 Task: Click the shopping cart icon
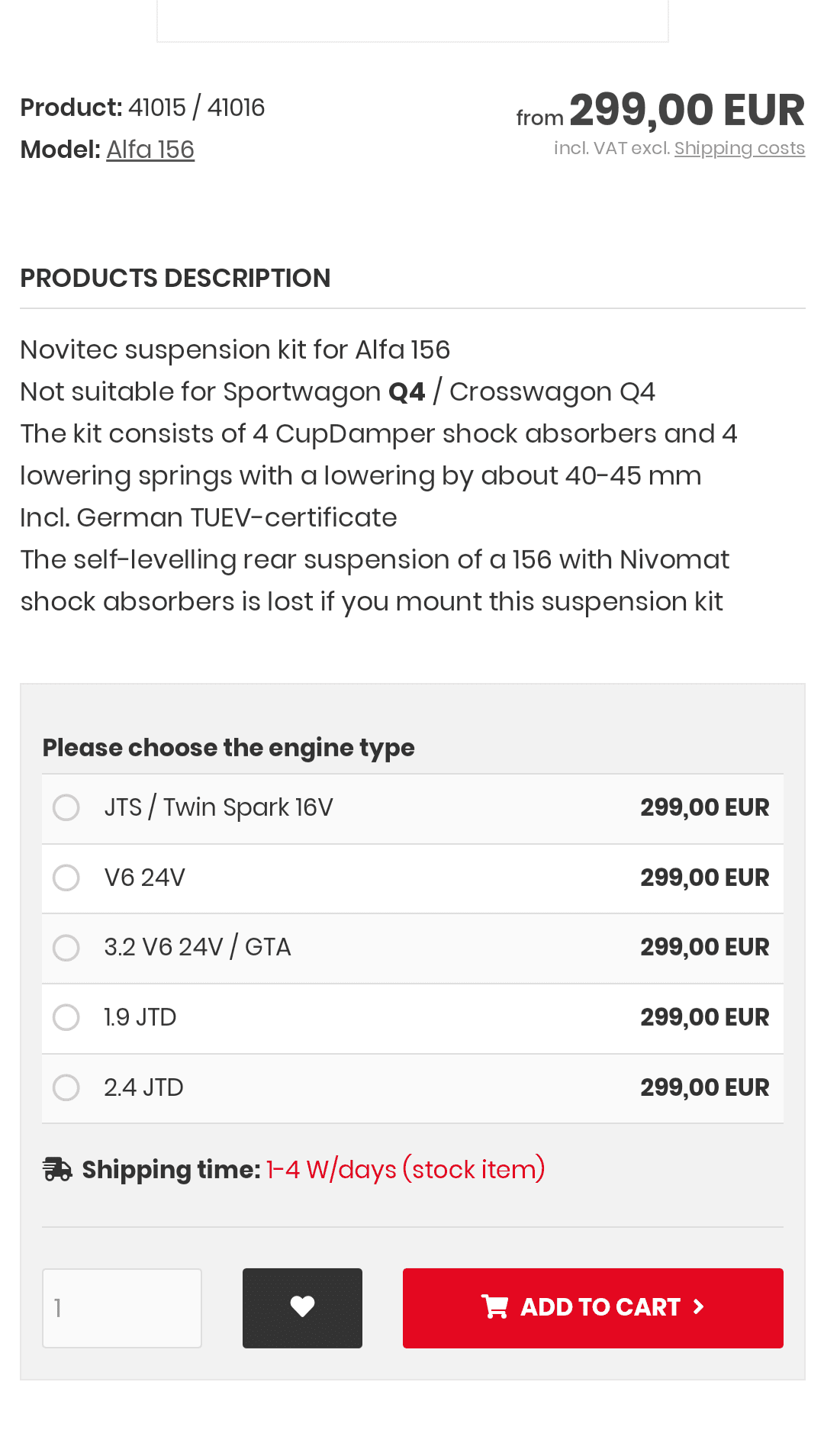tap(494, 1307)
